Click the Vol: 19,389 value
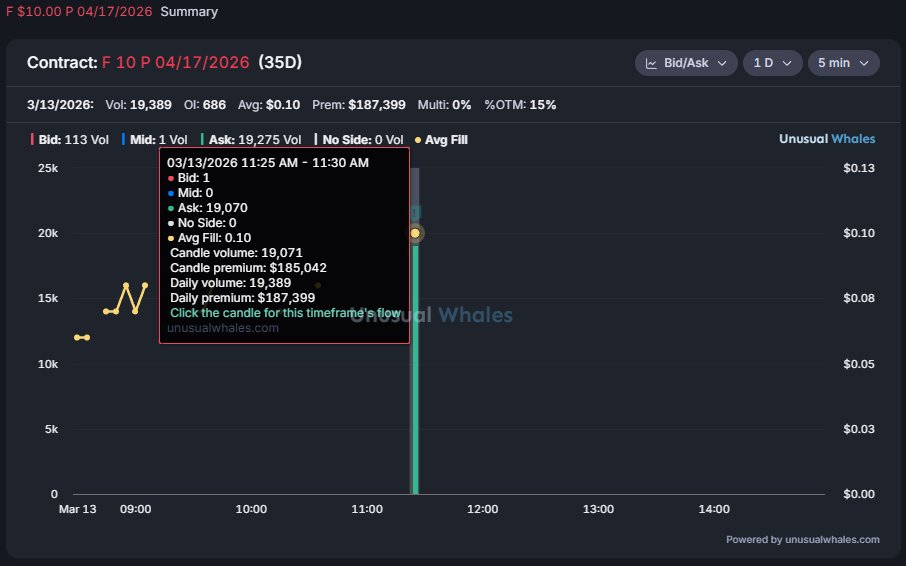 138,105
